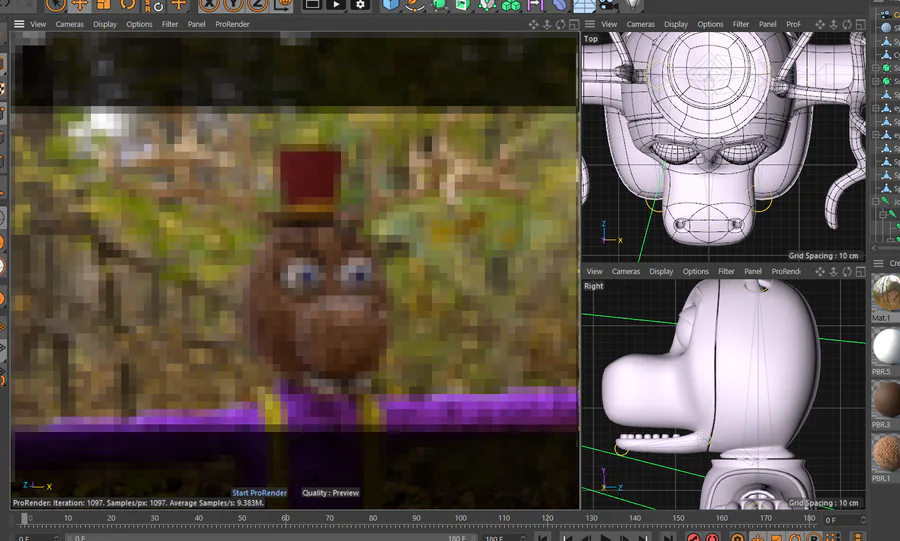Maximize the ProRender viewport panel
The height and width of the screenshot is (541, 900).
click(573, 24)
